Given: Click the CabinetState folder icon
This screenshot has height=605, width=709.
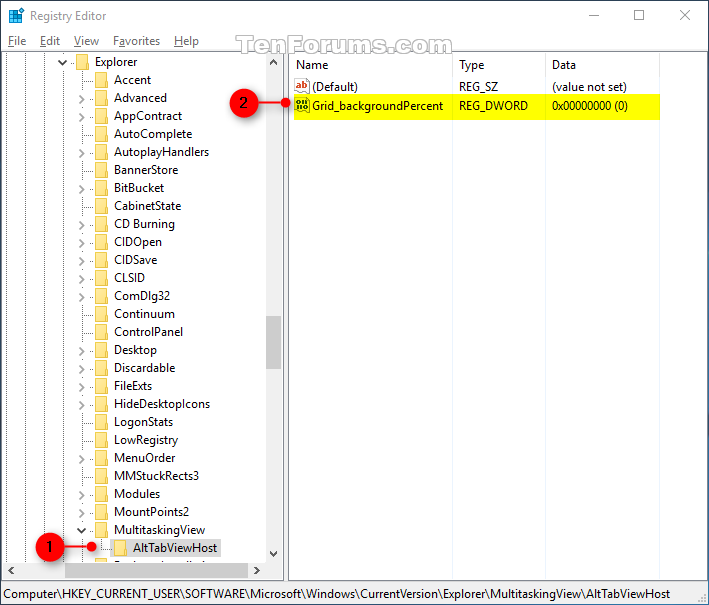Looking at the screenshot, I should click(x=102, y=206).
